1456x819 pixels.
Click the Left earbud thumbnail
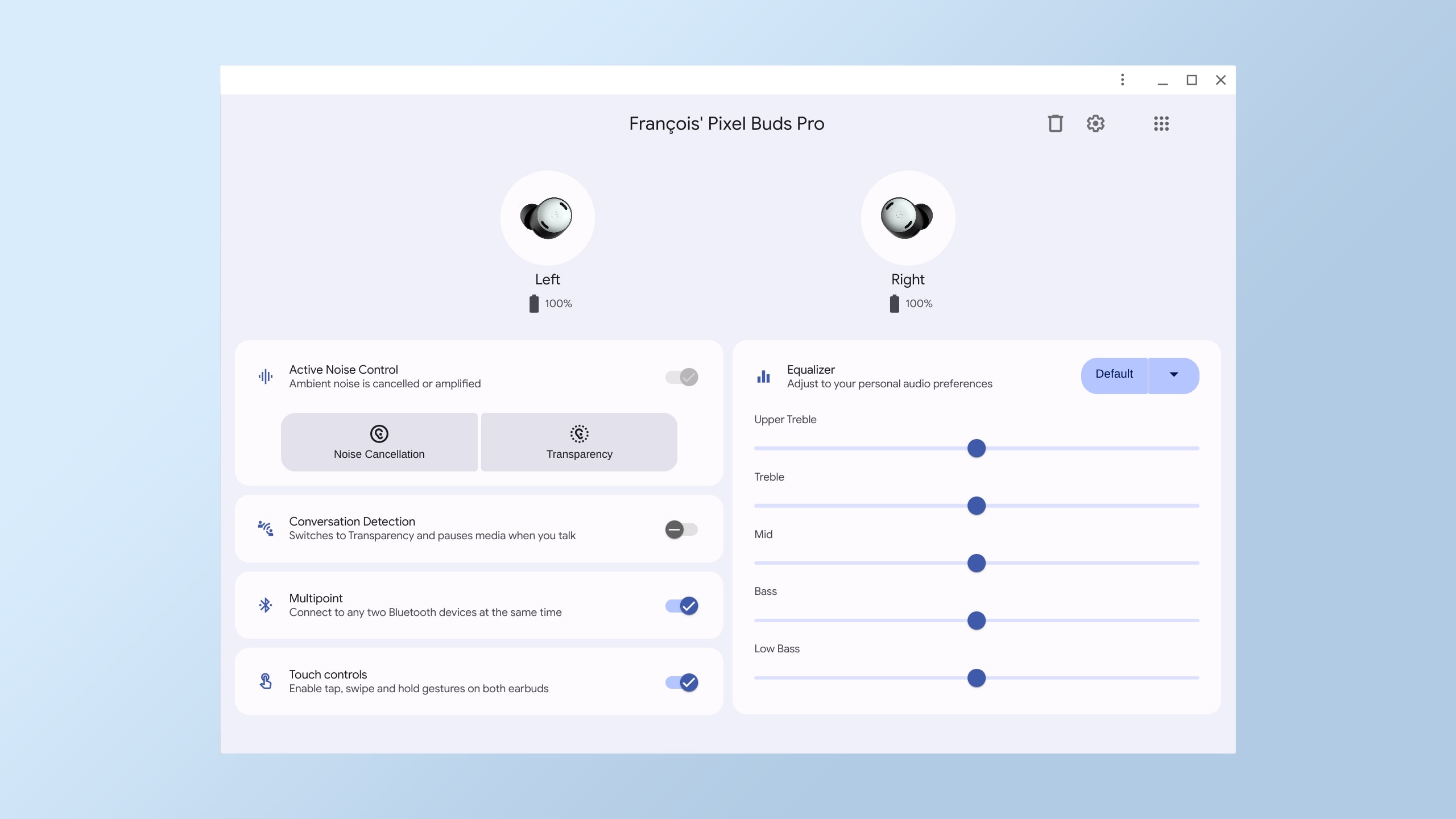pyautogui.click(x=547, y=218)
